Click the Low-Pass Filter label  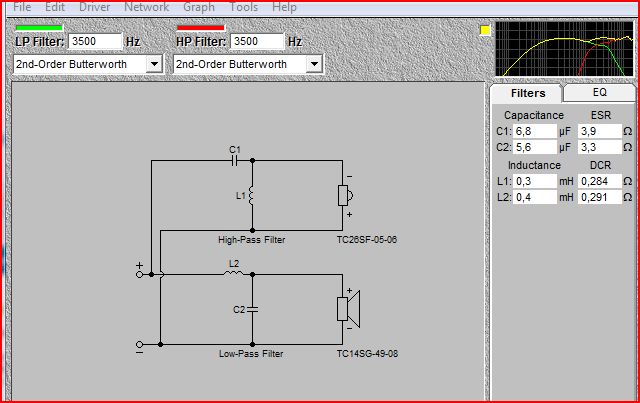[251, 354]
